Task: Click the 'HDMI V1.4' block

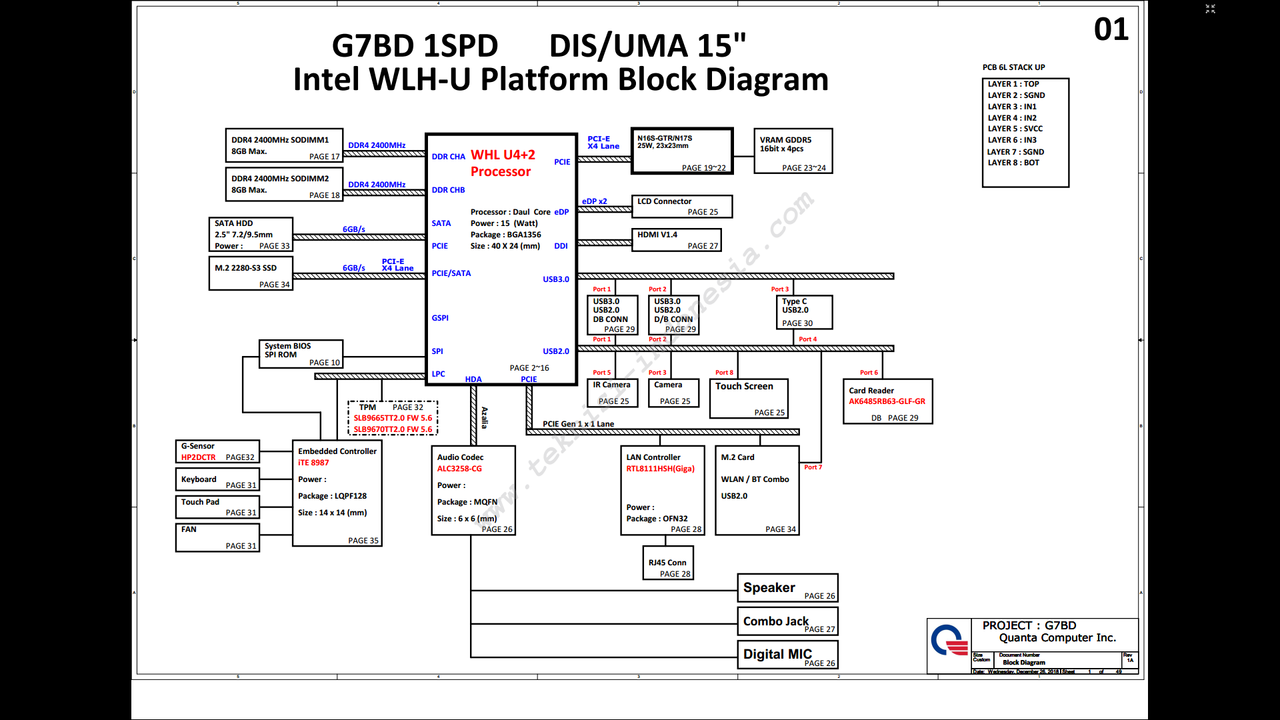Action: click(676, 239)
